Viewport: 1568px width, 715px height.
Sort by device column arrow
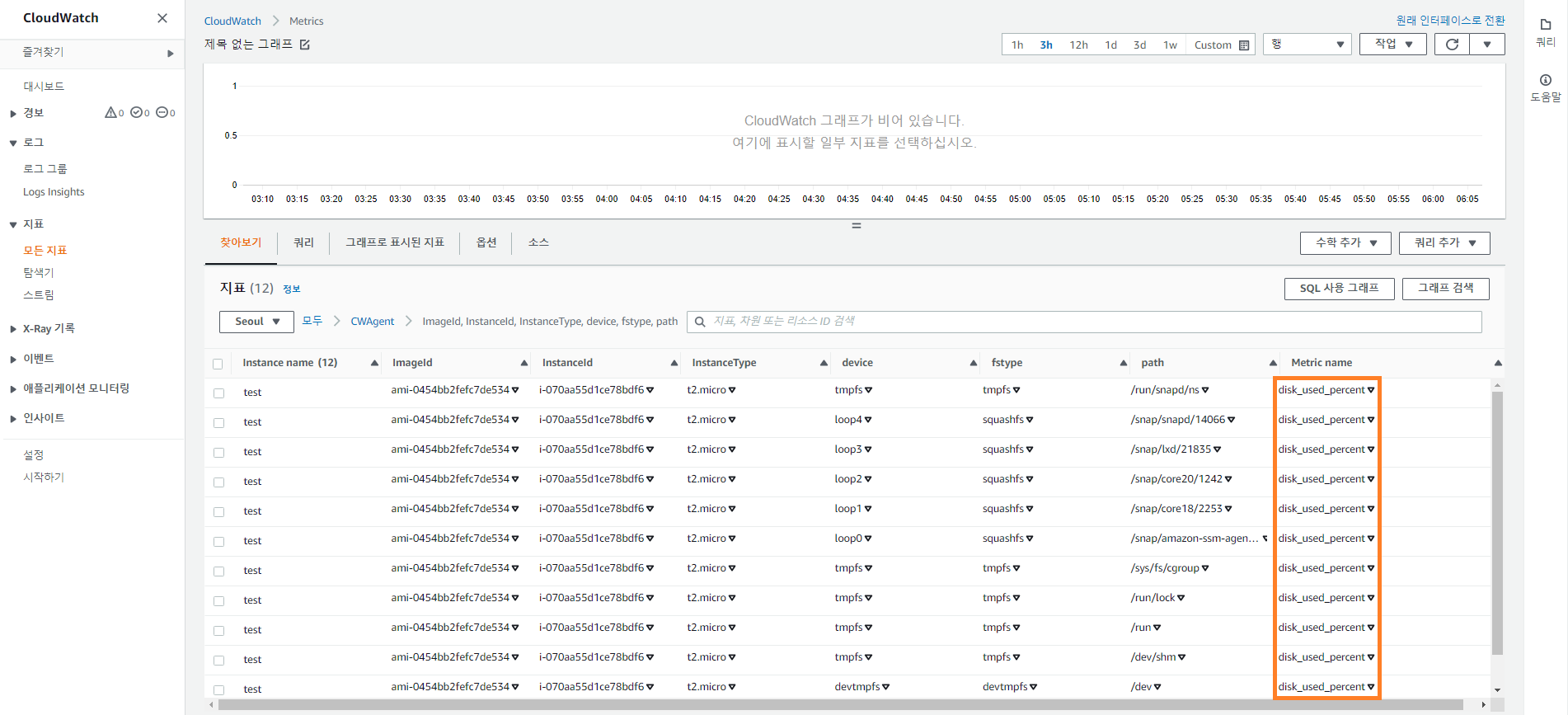[974, 363]
